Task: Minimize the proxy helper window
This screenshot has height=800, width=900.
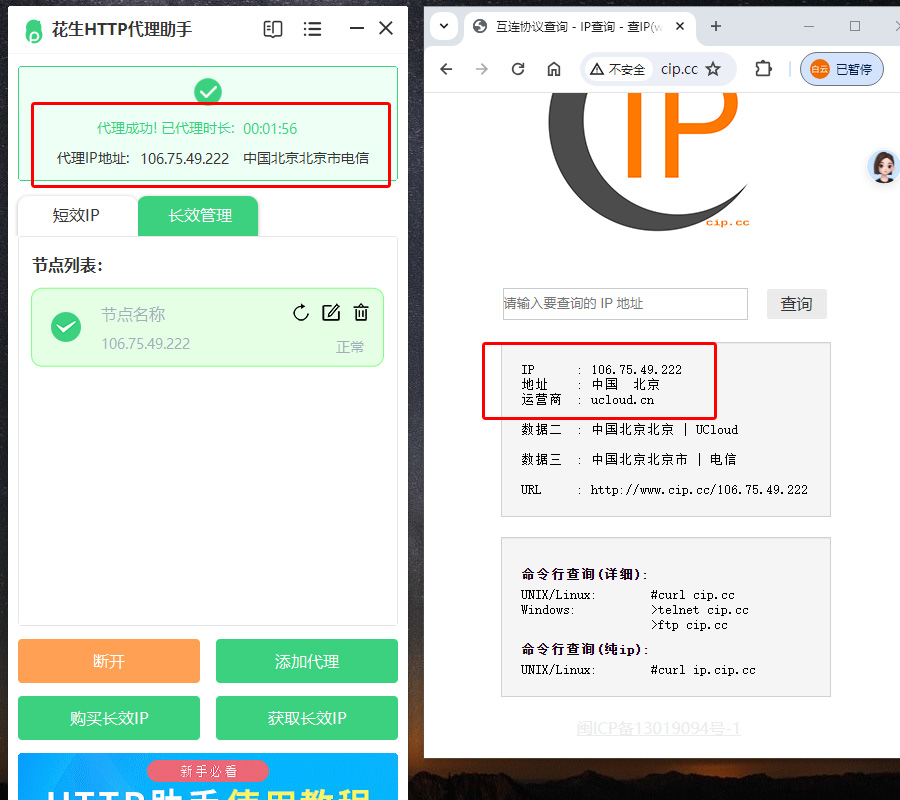Action: [x=357, y=28]
